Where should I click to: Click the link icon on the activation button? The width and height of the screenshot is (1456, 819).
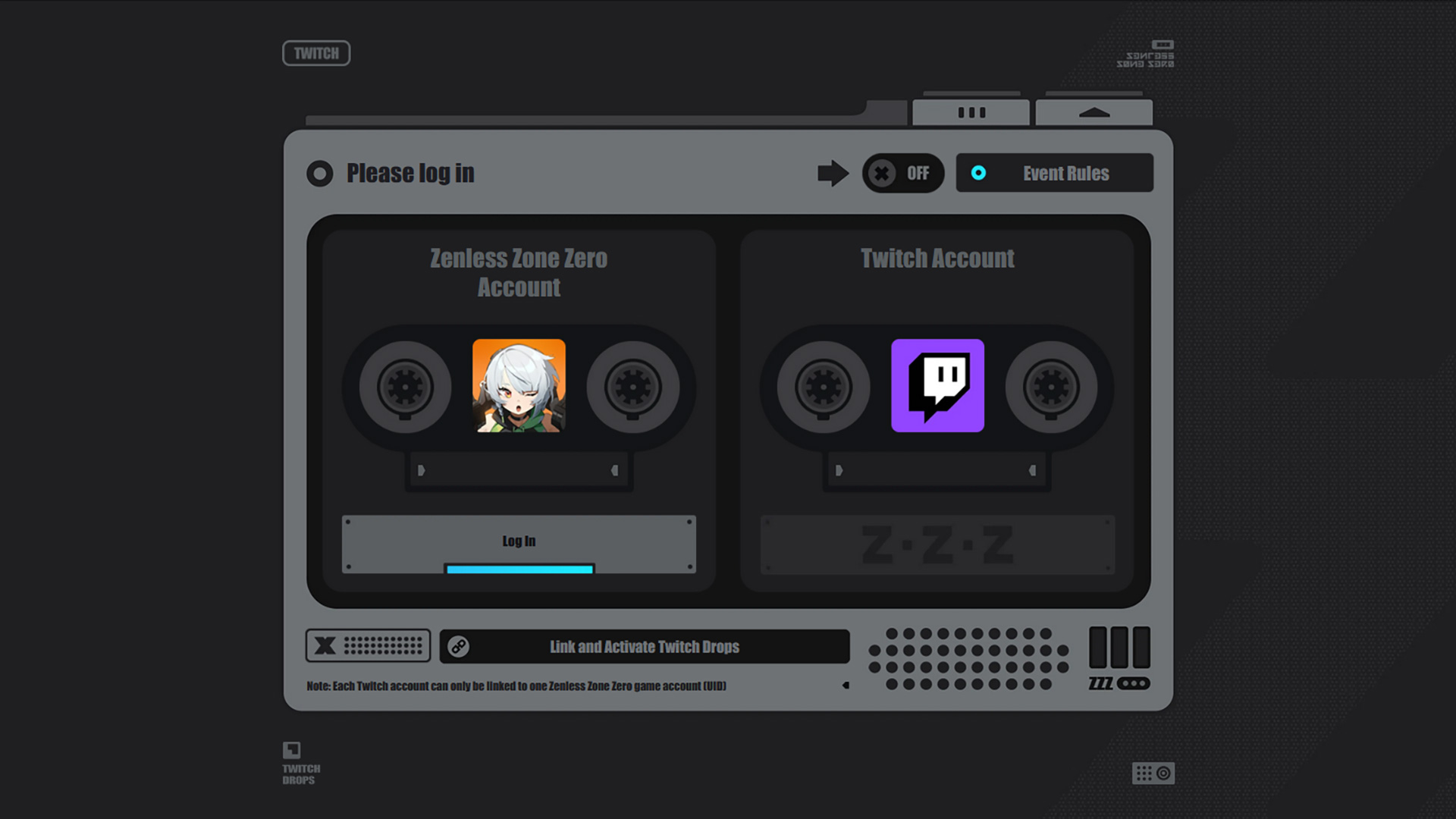point(458,646)
